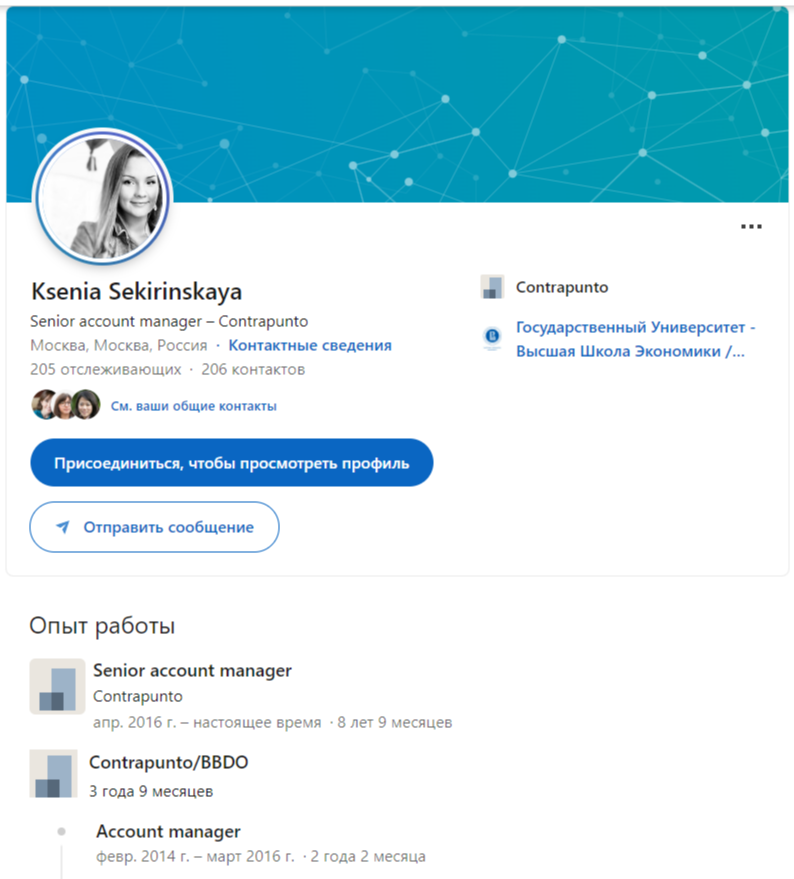Click the 206 контактов text

(x=253, y=369)
